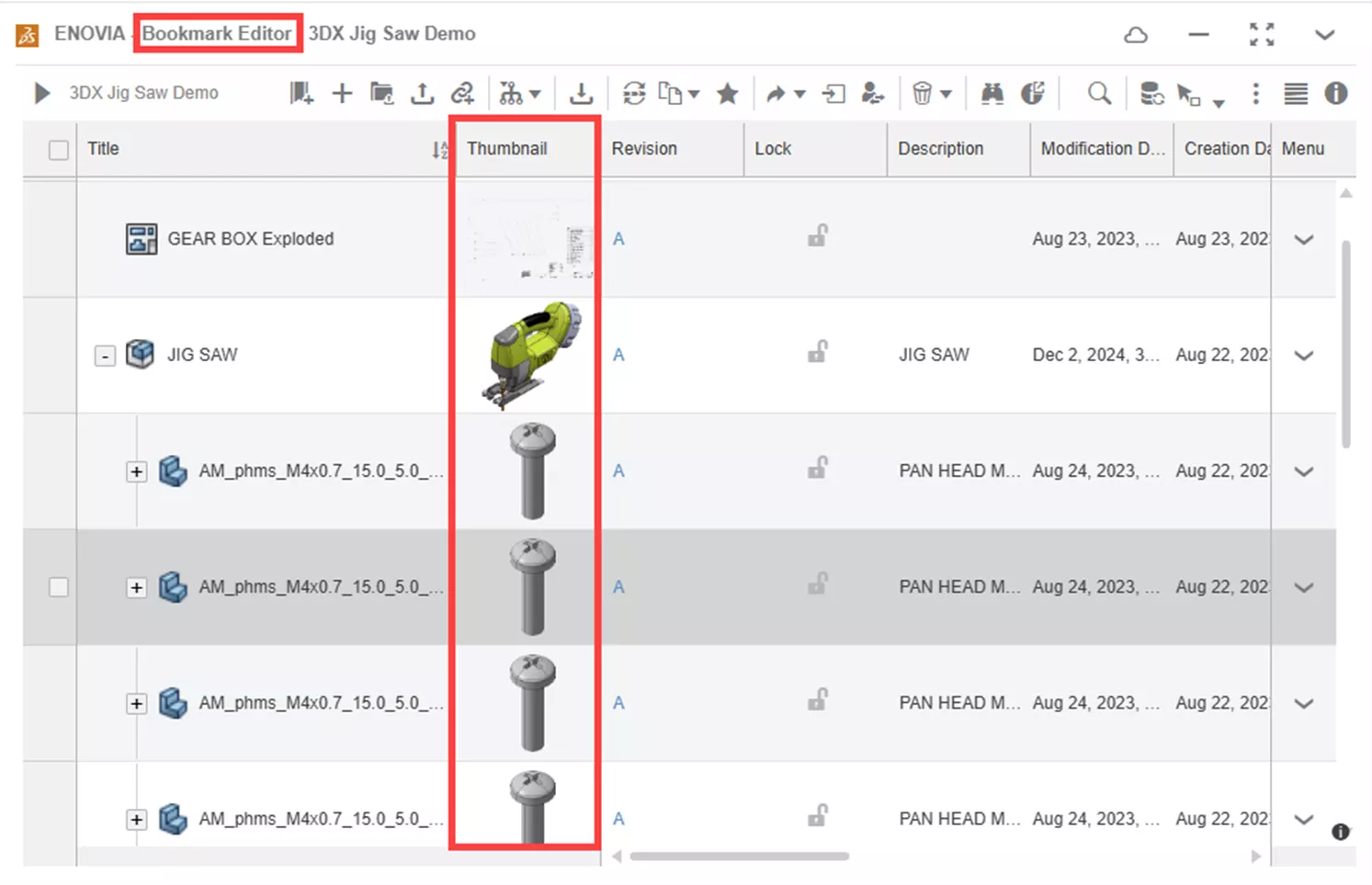The width and height of the screenshot is (1372, 885).
Task: Click the 3DX Jig Saw Demo breadcrumb
Action: (144, 93)
